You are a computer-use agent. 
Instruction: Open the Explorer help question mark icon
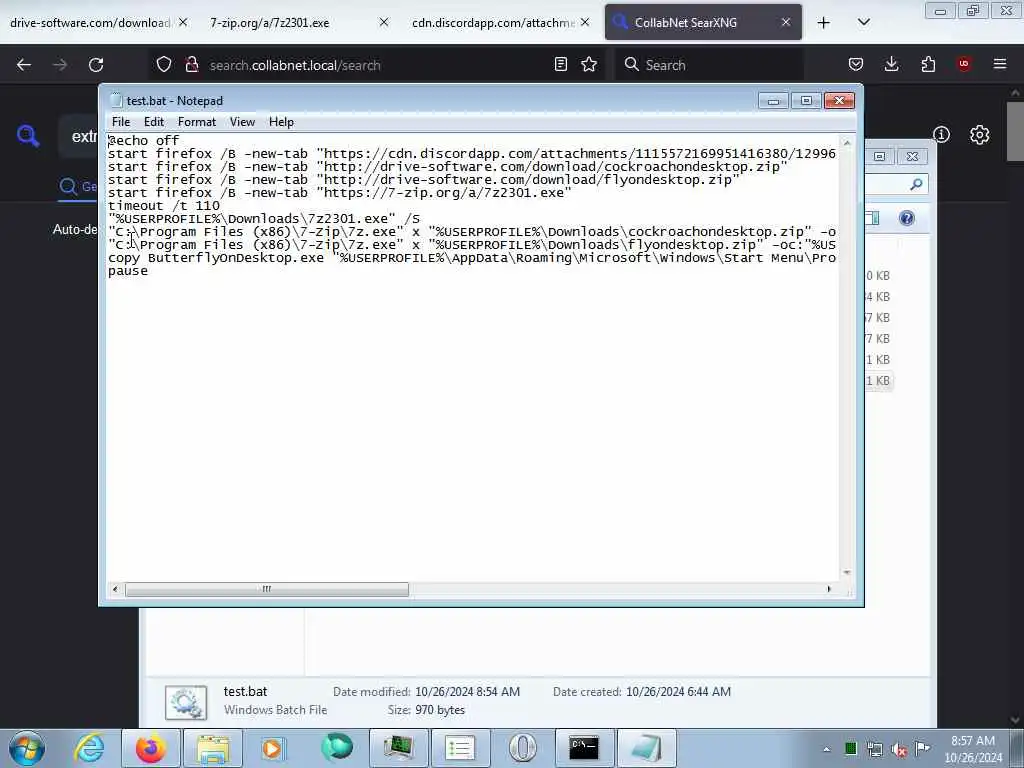coord(906,218)
